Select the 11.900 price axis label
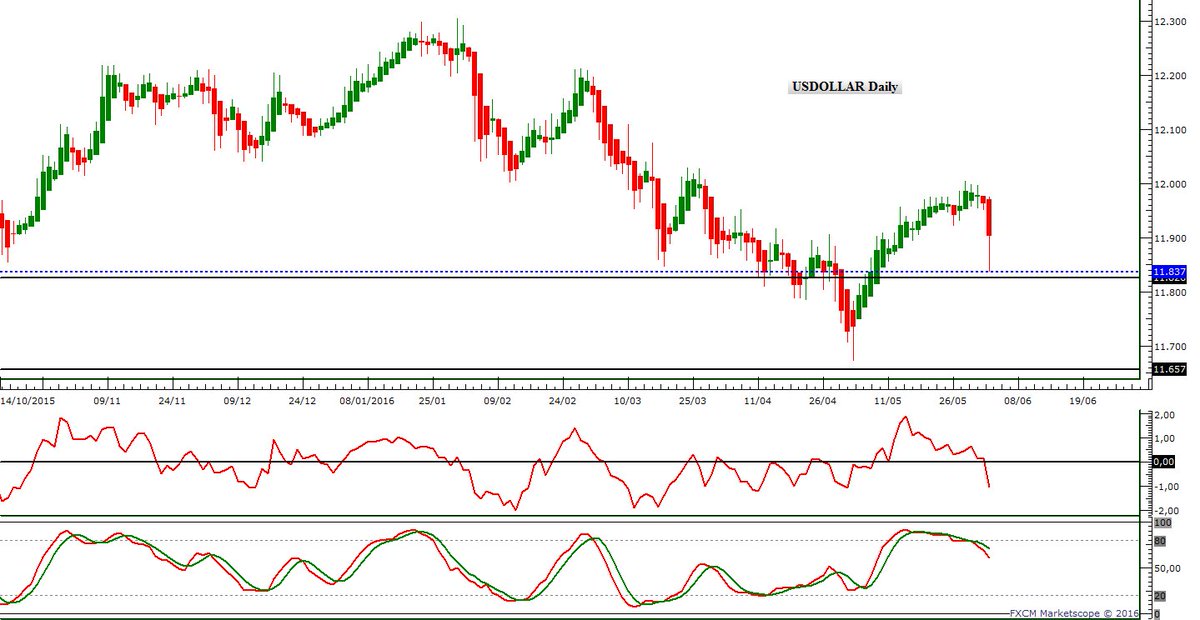 (x=1169, y=238)
